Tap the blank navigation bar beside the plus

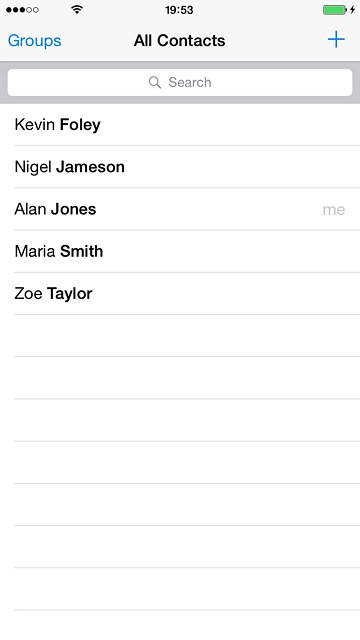tap(278, 40)
